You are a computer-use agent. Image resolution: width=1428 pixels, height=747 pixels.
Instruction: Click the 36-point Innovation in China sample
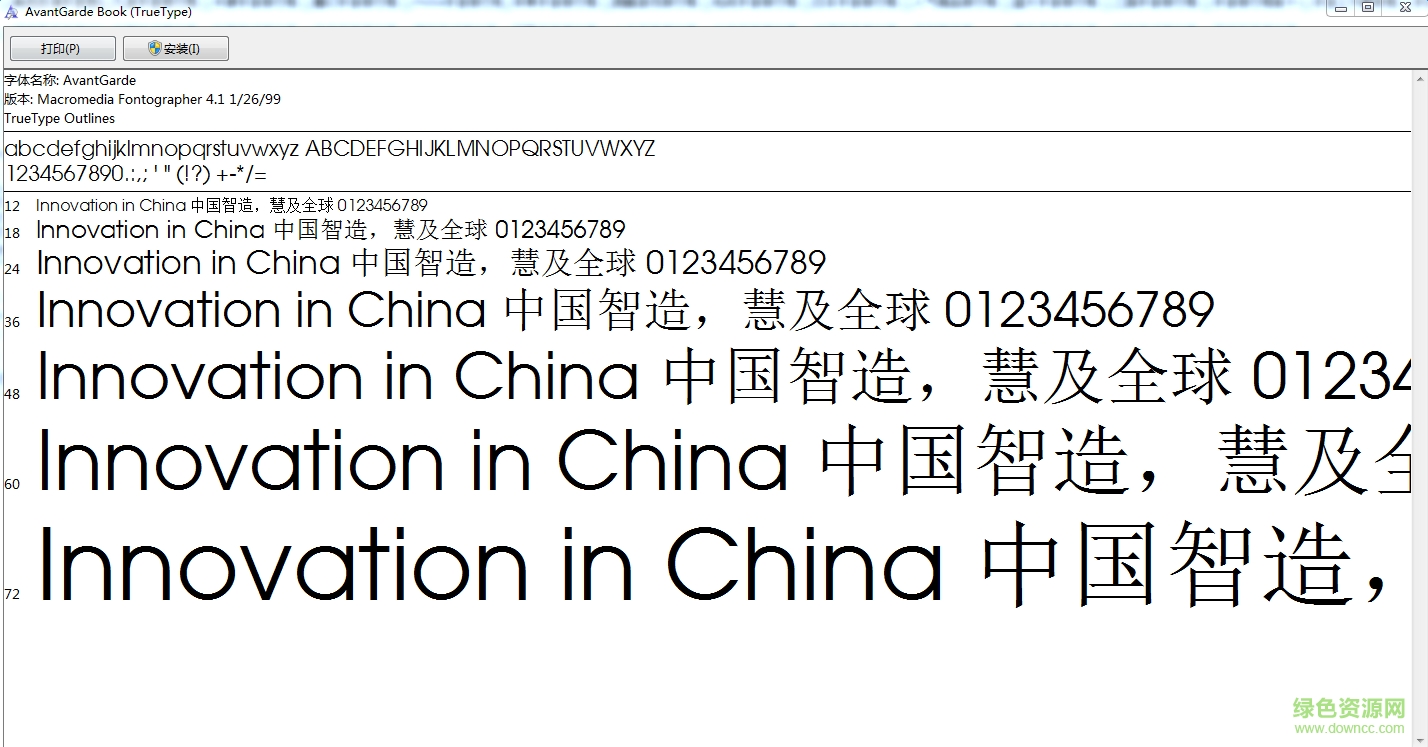tap(625, 310)
